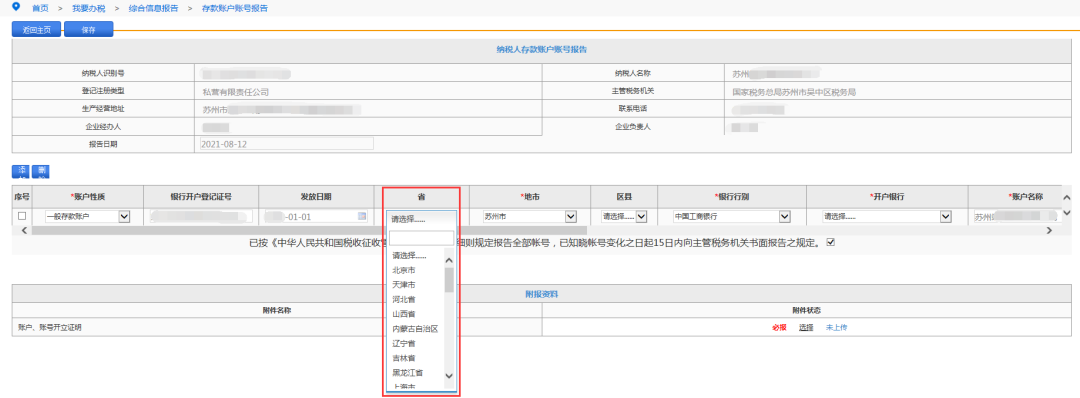Image resolution: width=1080 pixels, height=398 pixels.
Task: Open the calendar icon in 发放日期 field
Action: coord(362,216)
